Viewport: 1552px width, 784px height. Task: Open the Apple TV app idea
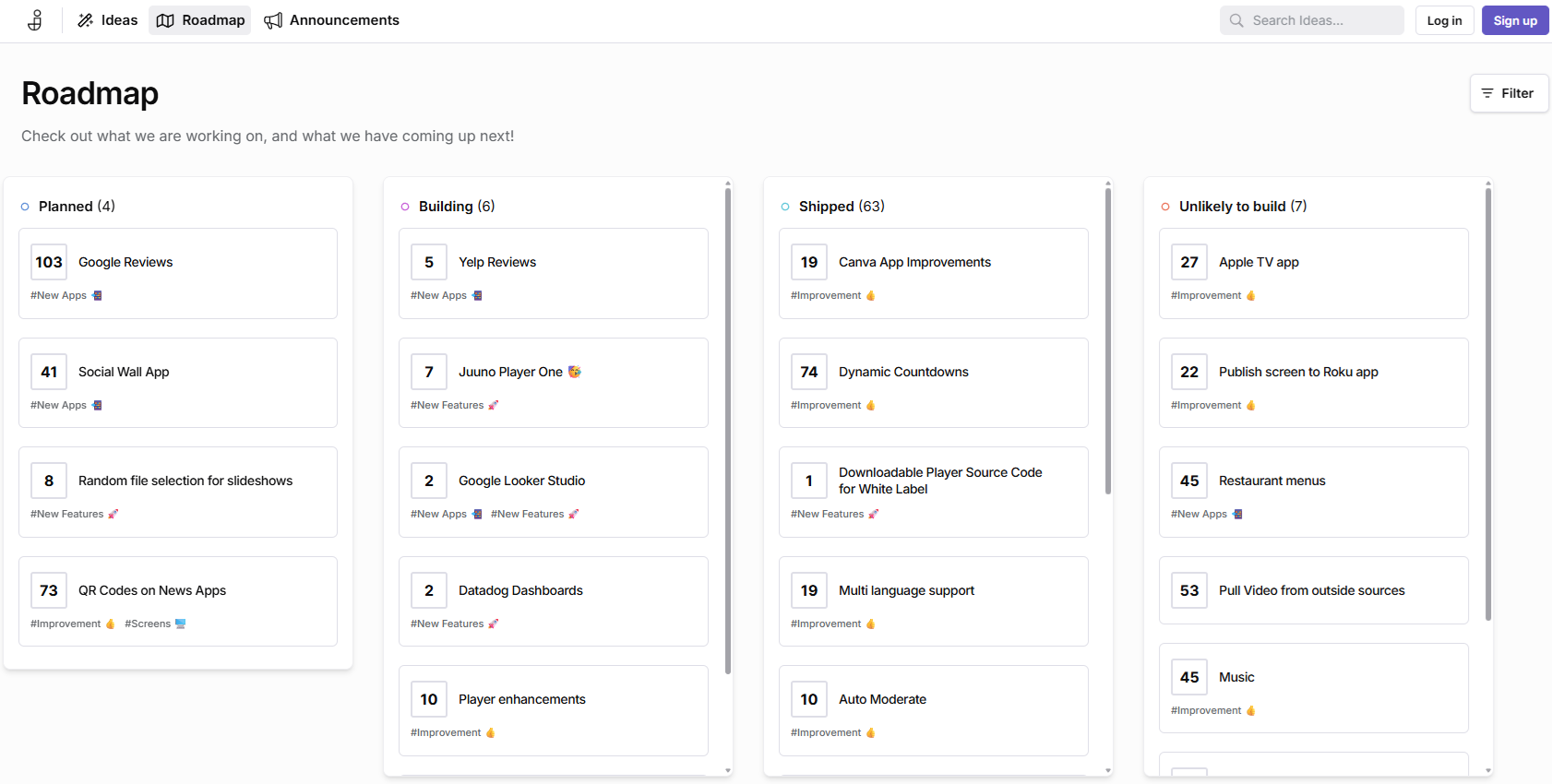(1259, 262)
